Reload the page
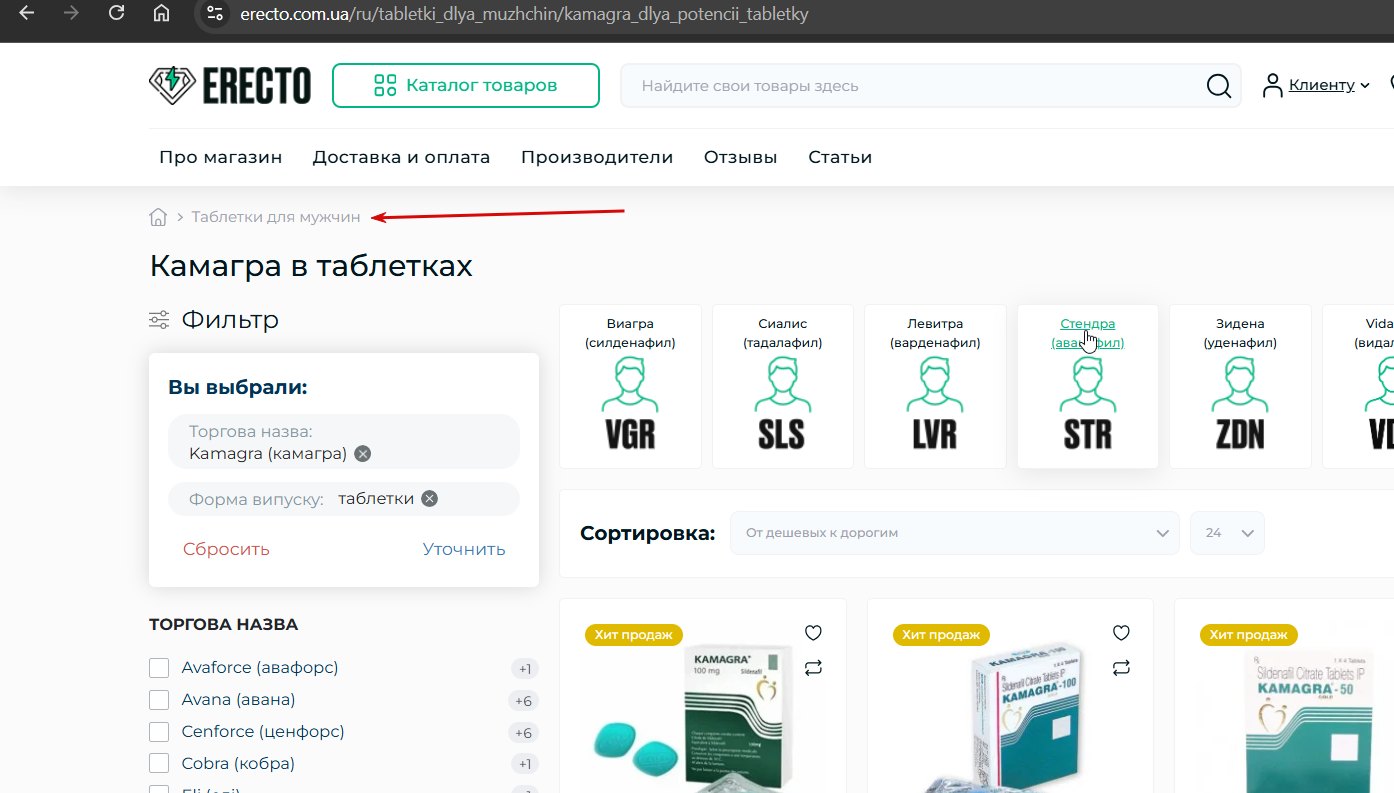 click(116, 14)
